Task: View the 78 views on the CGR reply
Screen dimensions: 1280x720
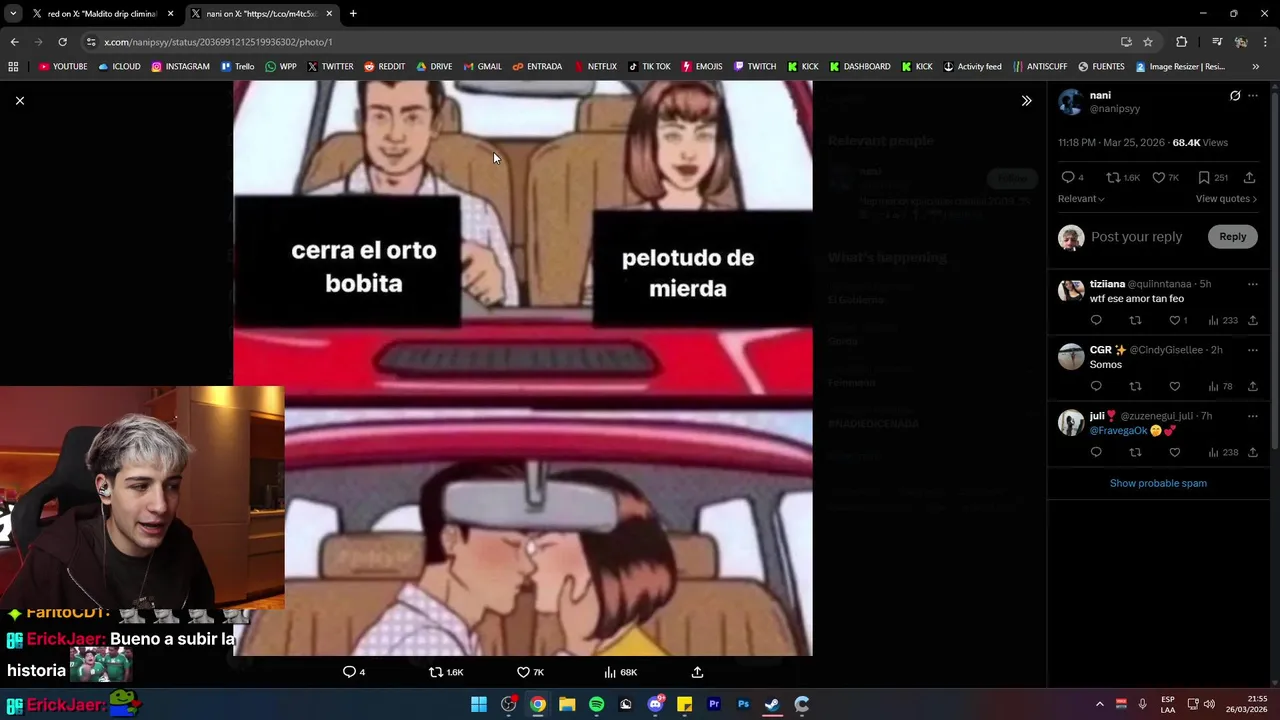Action: 1220,387
